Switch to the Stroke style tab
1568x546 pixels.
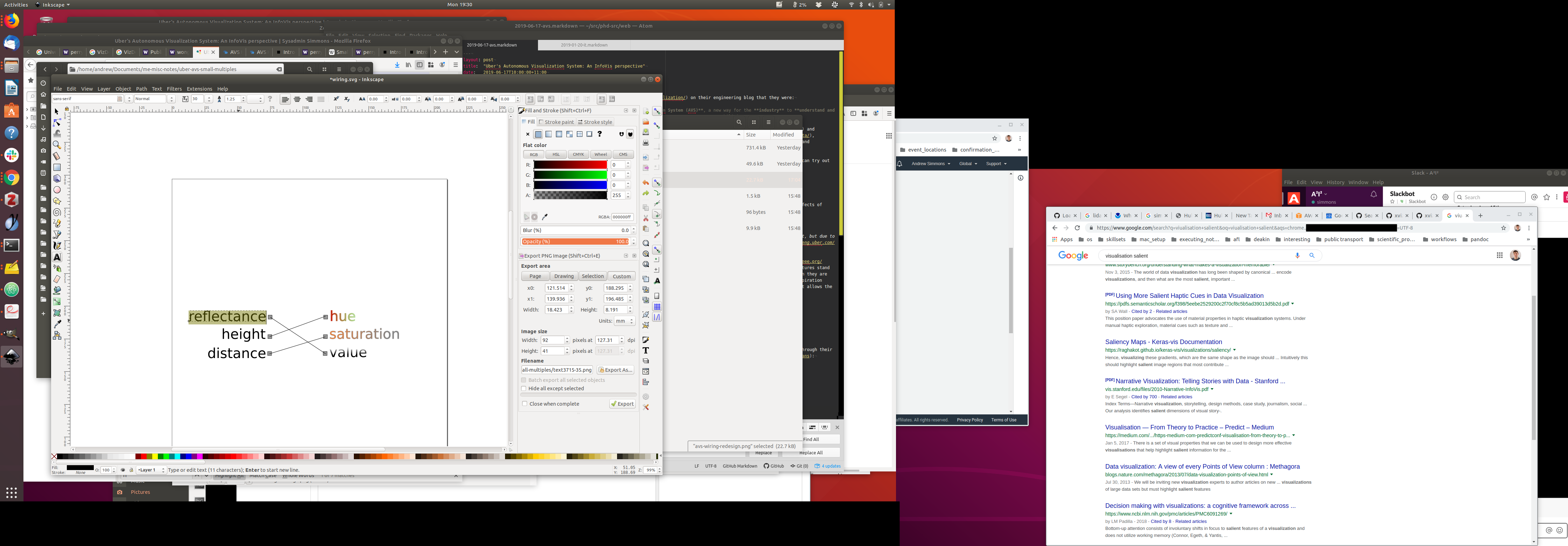(595, 122)
